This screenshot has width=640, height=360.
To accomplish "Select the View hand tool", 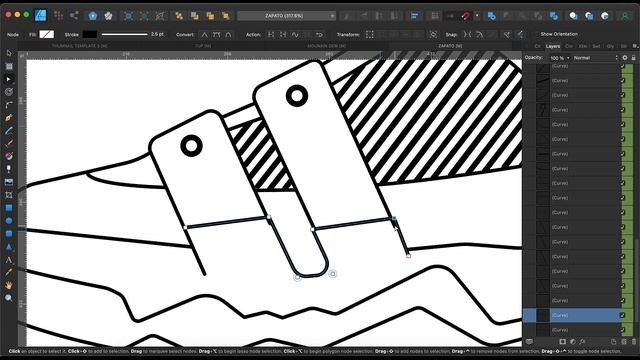I will point(9,285).
